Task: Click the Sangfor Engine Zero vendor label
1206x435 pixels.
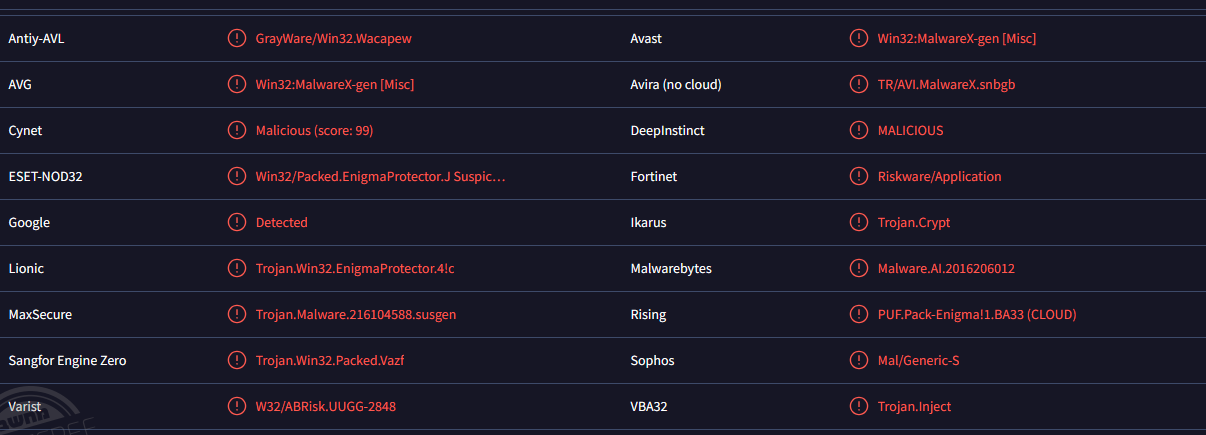Action: tap(67, 361)
